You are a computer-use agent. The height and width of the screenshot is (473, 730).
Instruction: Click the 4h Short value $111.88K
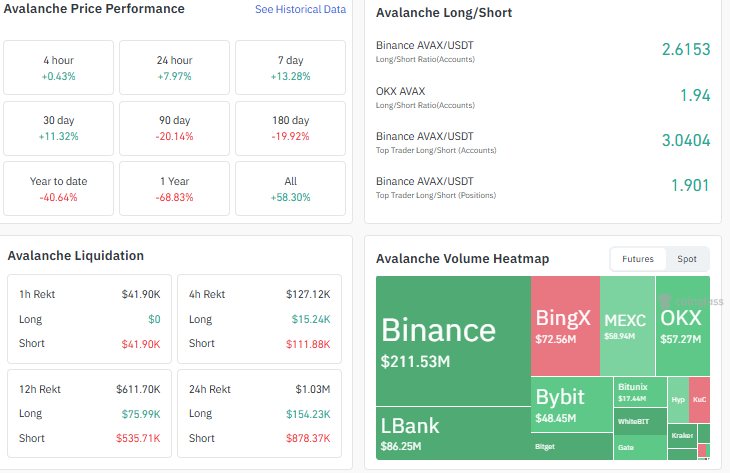pyautogui.click(x=308, y=345)
